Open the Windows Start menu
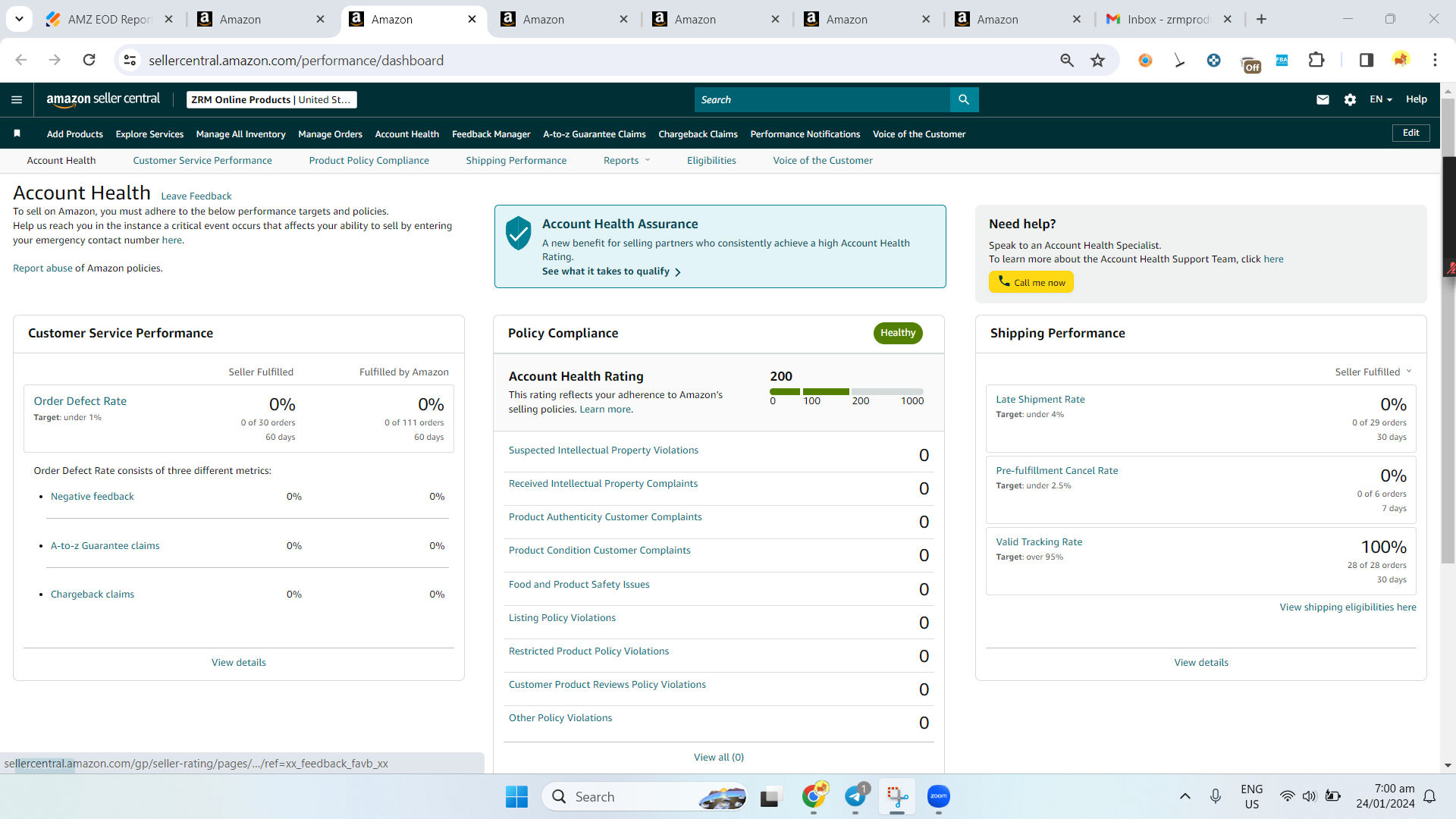Viewport: 1456px width, 819px height. pos(516,796)
